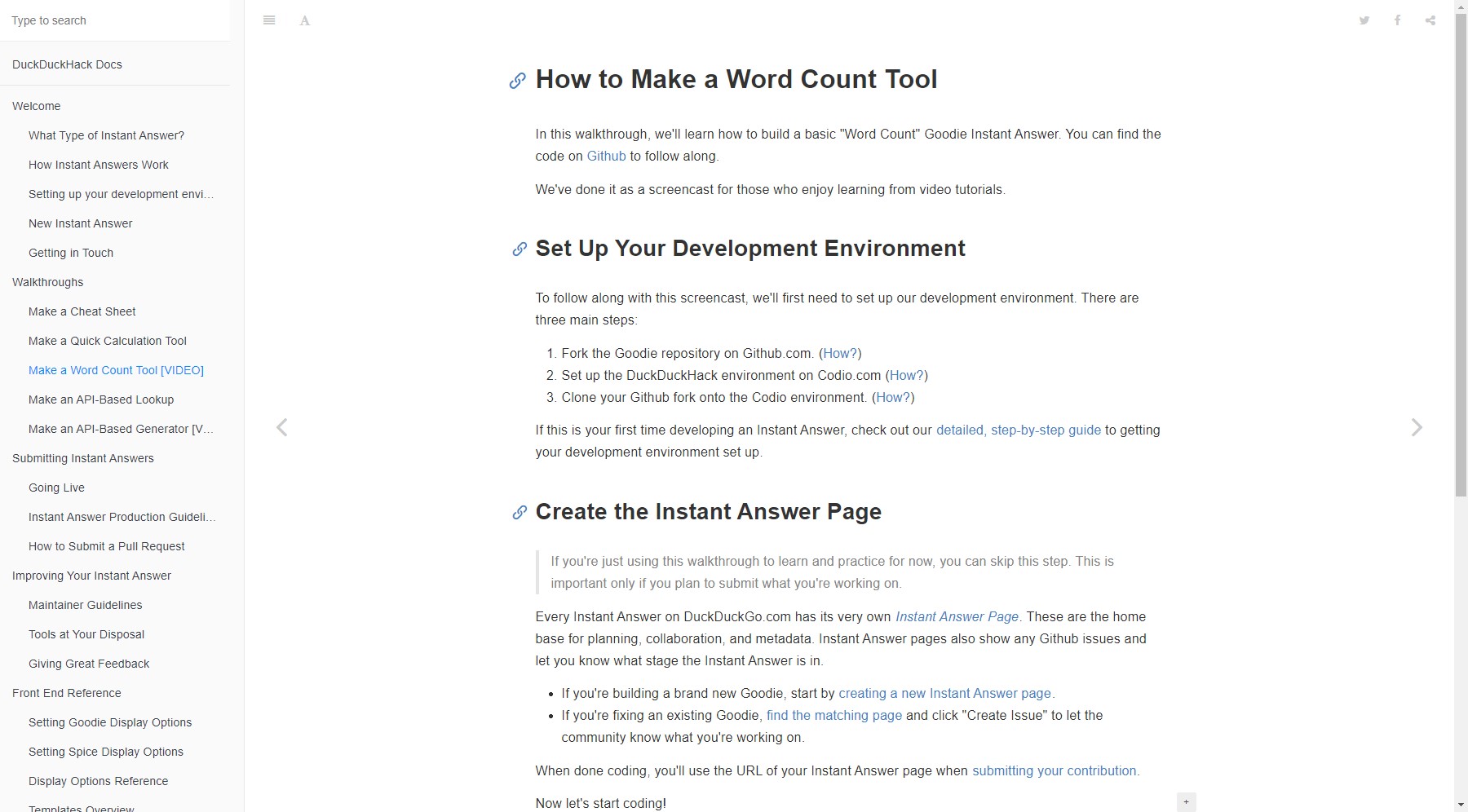The width and height of the screenshot is (1468, 812).
Task: Click the page's vertical scrollbar thumb
Action: pyautogui.click(x=1461, y=253)
